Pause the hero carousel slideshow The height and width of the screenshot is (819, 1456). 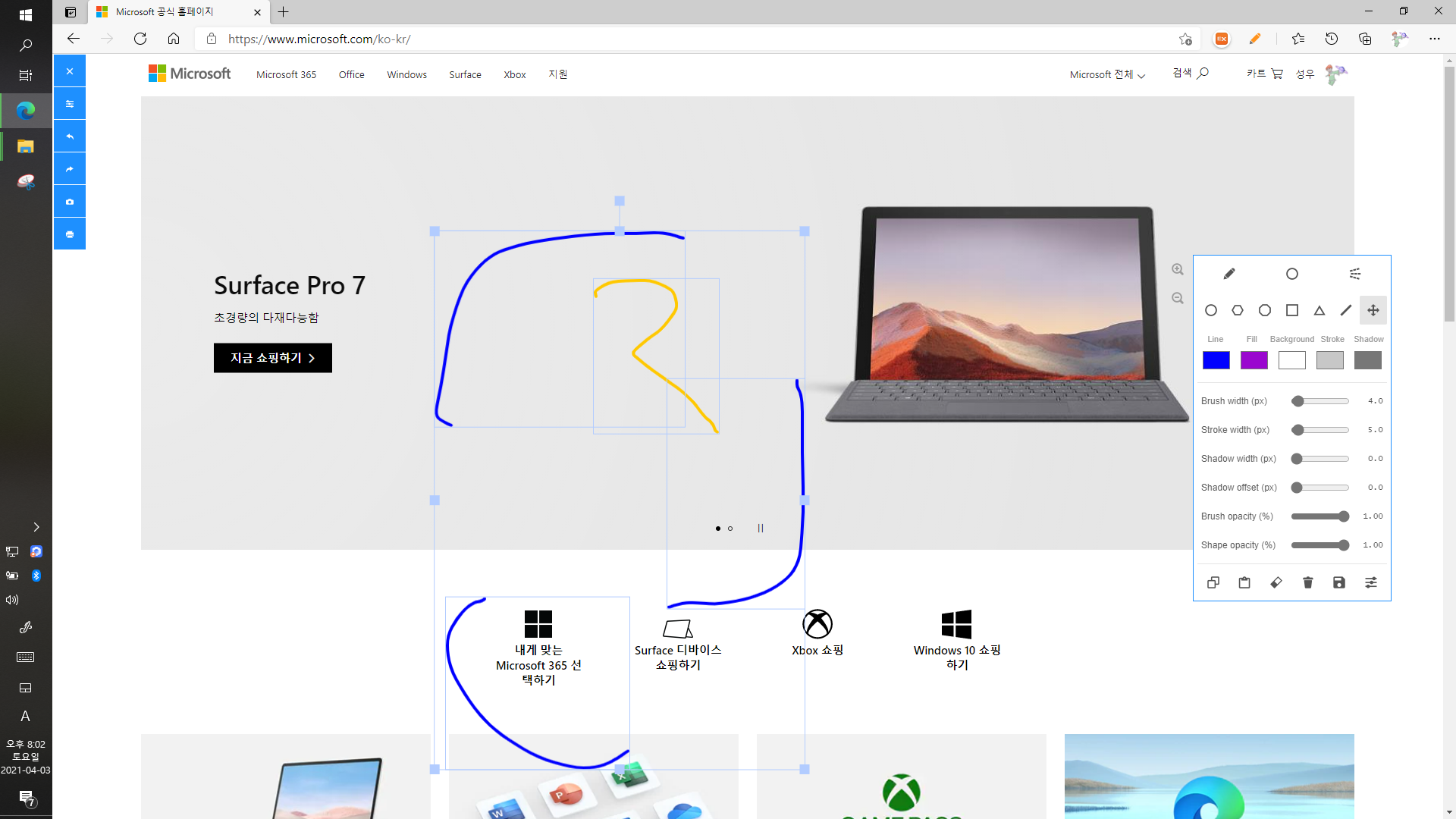(x=760, y=529)
